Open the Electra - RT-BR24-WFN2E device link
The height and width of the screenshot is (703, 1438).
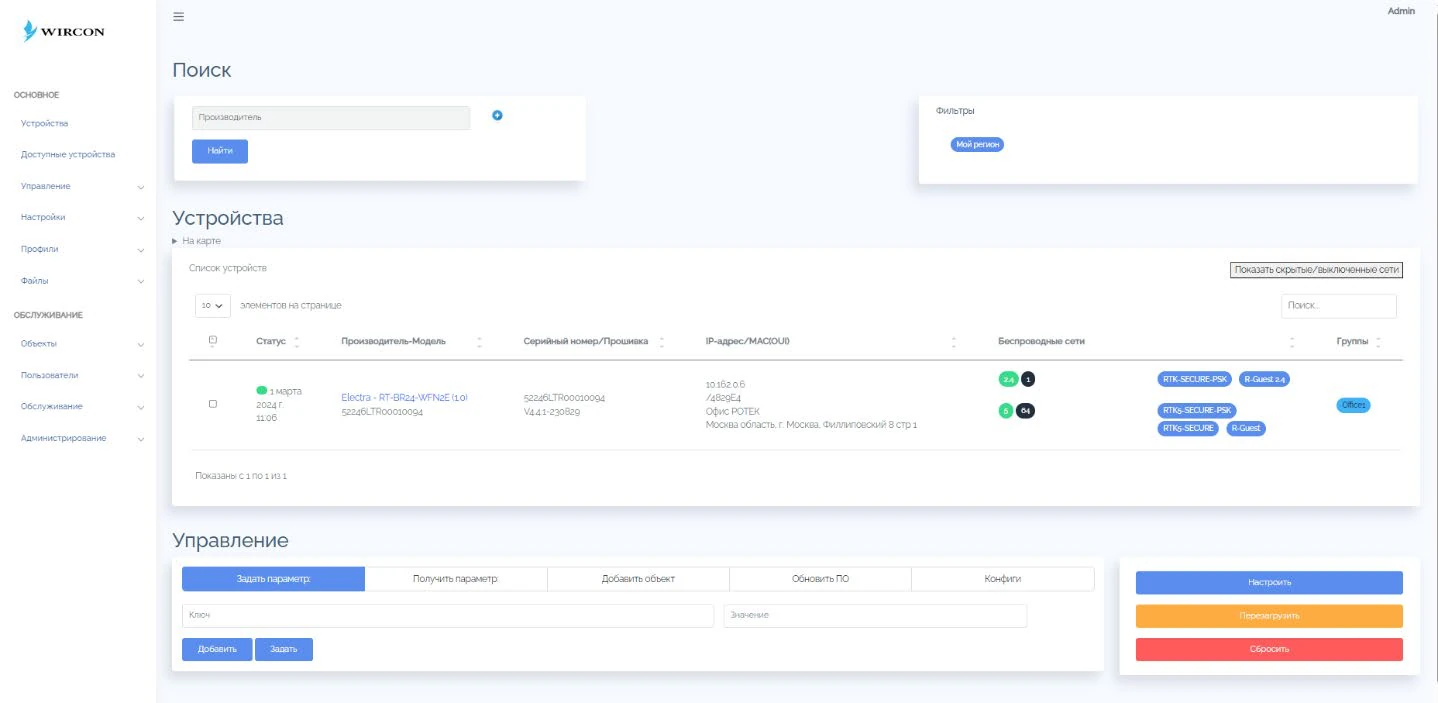coord(404,397)
